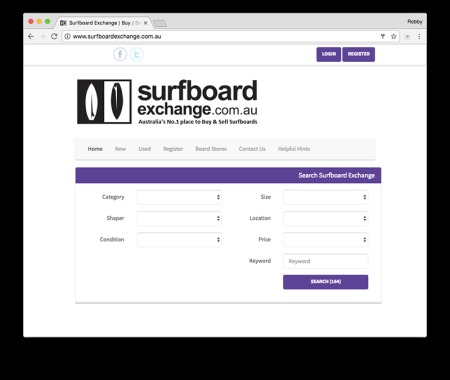The image size is (450, 380).
Task: Select the Surfboard Exchange browser tab
Action: 104,23
